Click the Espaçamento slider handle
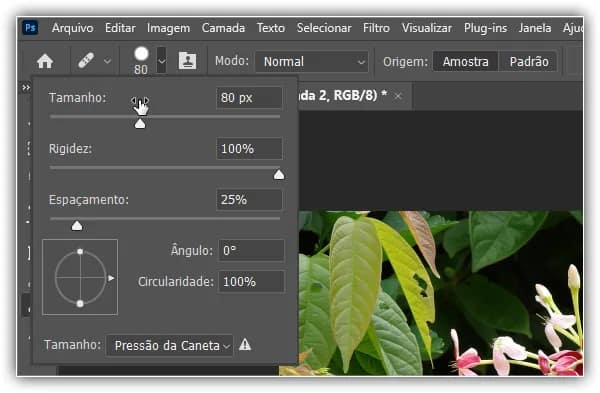Image resolution: width=600 pixels, height=393 pixels. [x=77, y=226]
